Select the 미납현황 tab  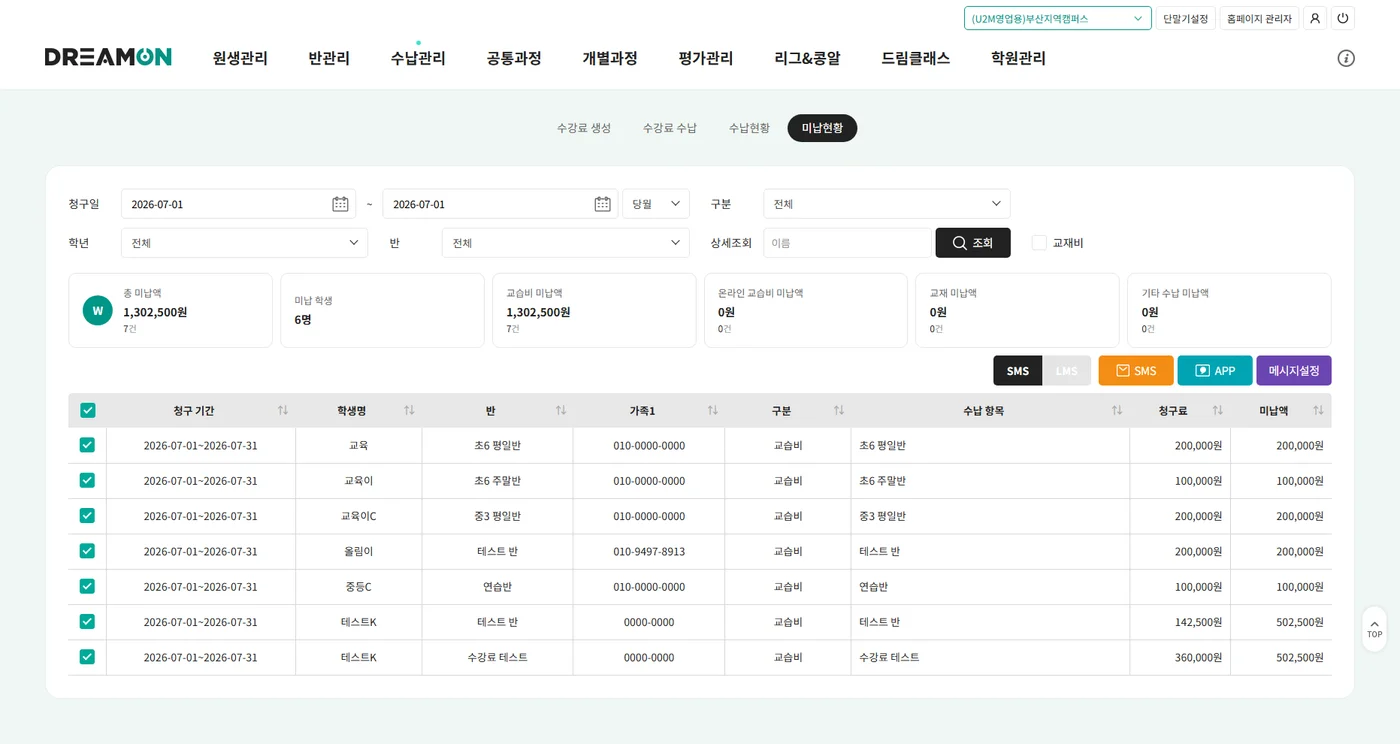point(822,128)
